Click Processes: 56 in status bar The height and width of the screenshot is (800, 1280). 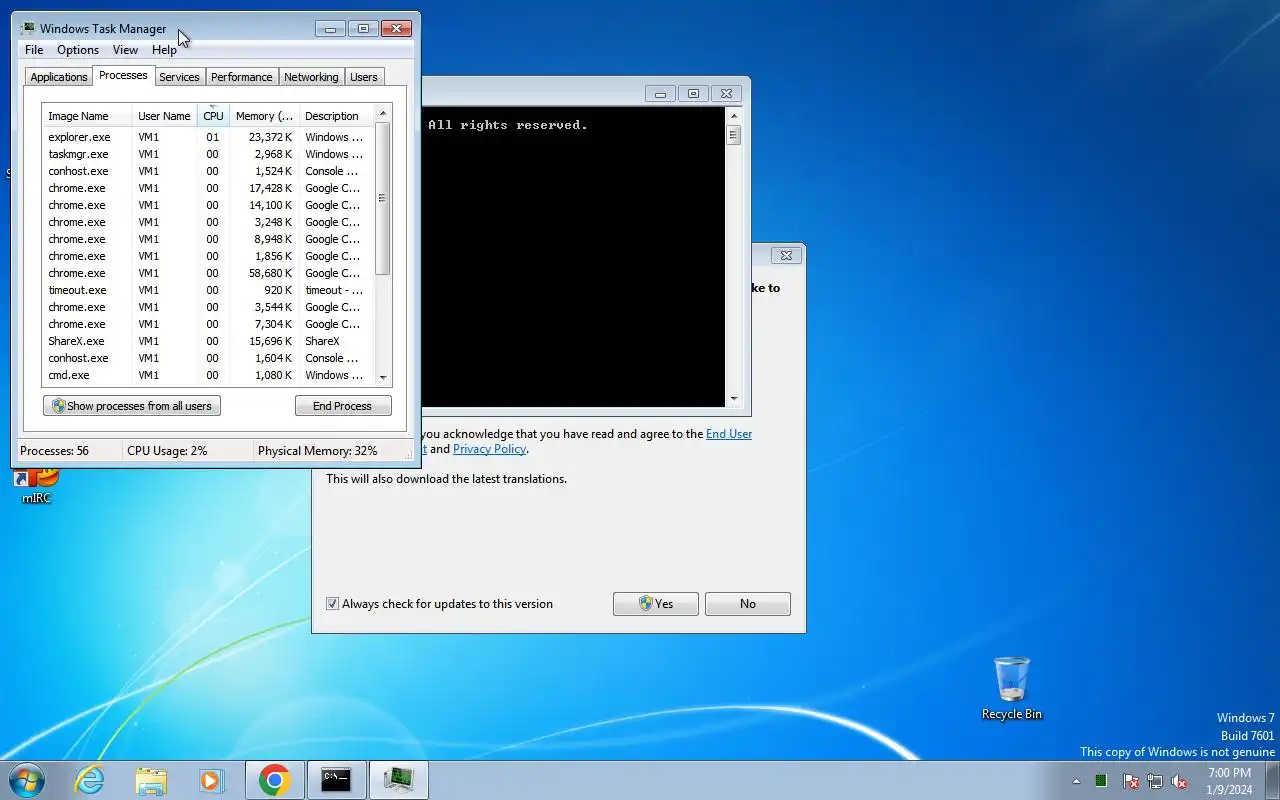click(54, 451)
